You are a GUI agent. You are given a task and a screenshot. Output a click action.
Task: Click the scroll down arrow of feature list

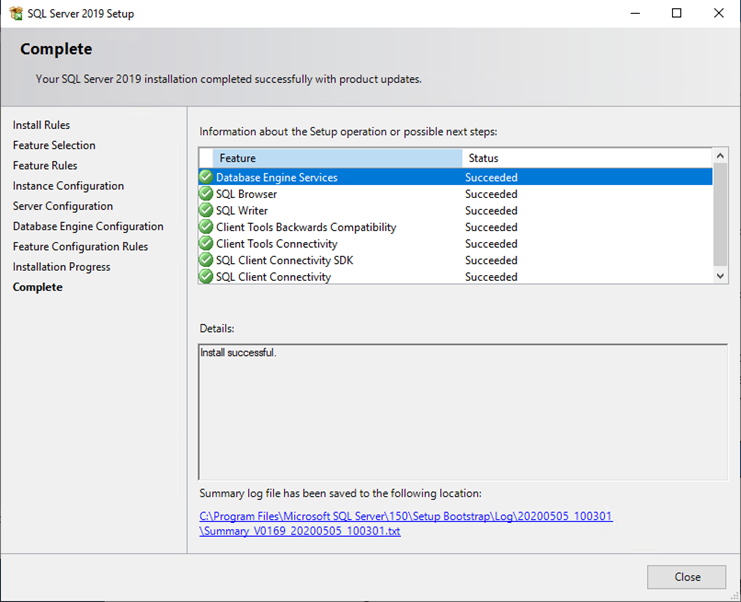pyautogui.click(x=720, y=276)
